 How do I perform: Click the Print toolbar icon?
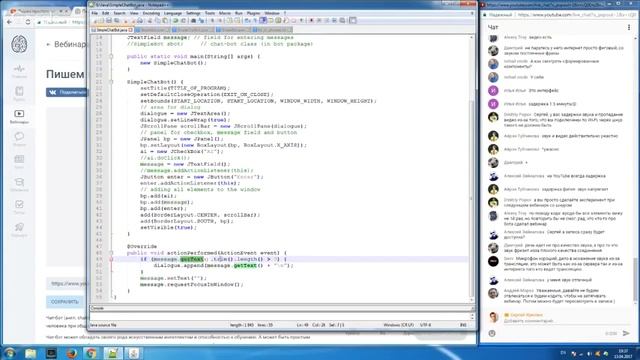tap(140, 20)
